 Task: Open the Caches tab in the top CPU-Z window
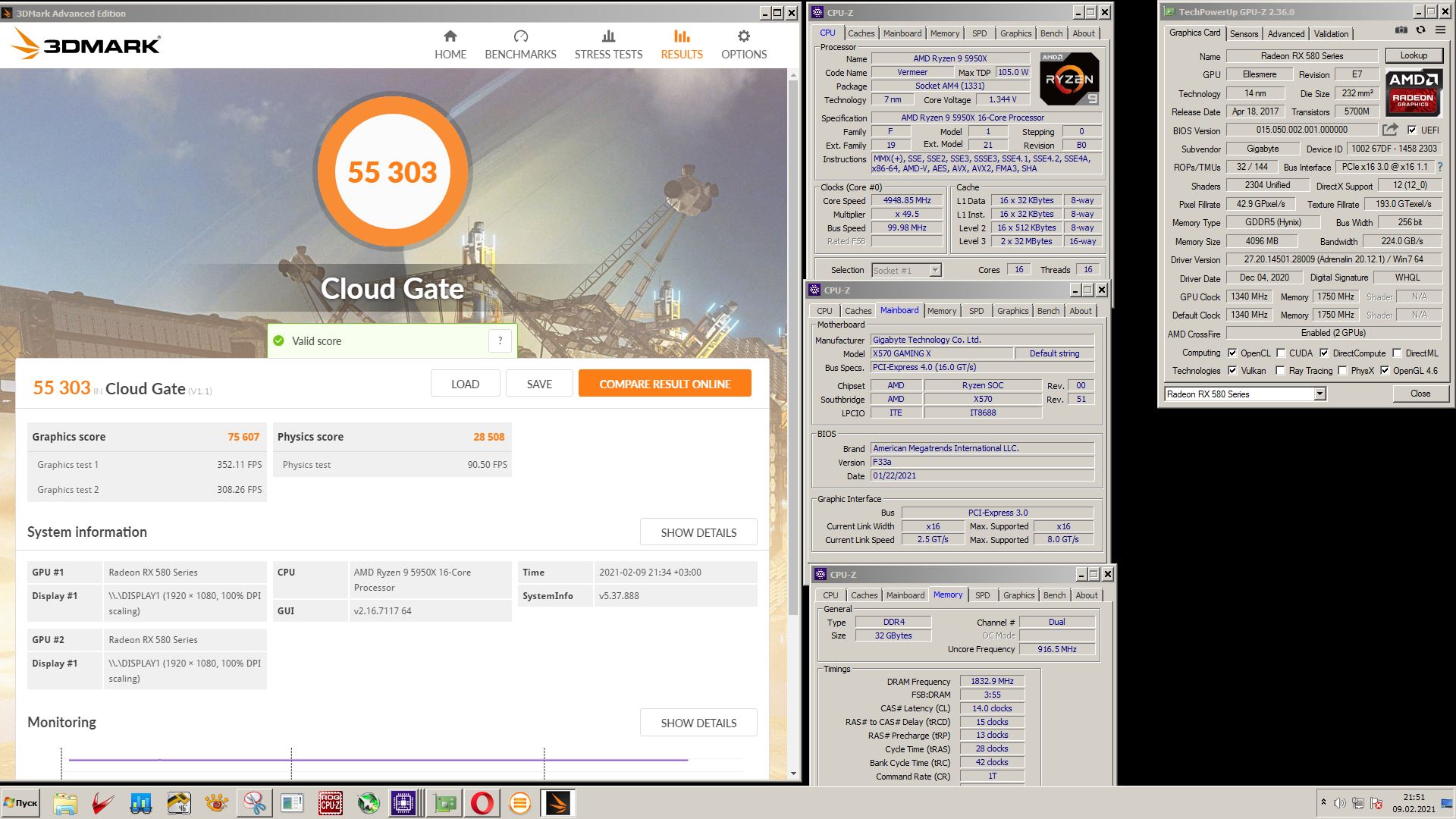861,33
